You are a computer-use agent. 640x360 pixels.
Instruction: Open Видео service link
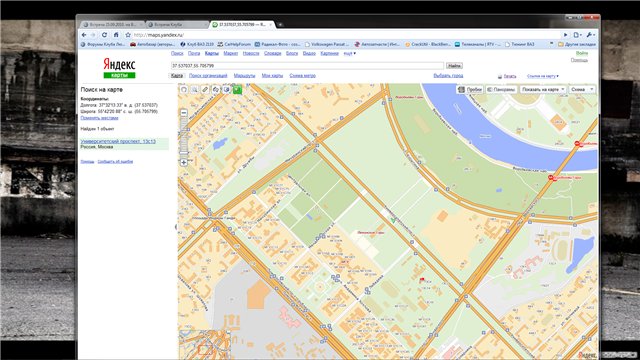pyautogui.click(x=309, y=53)
